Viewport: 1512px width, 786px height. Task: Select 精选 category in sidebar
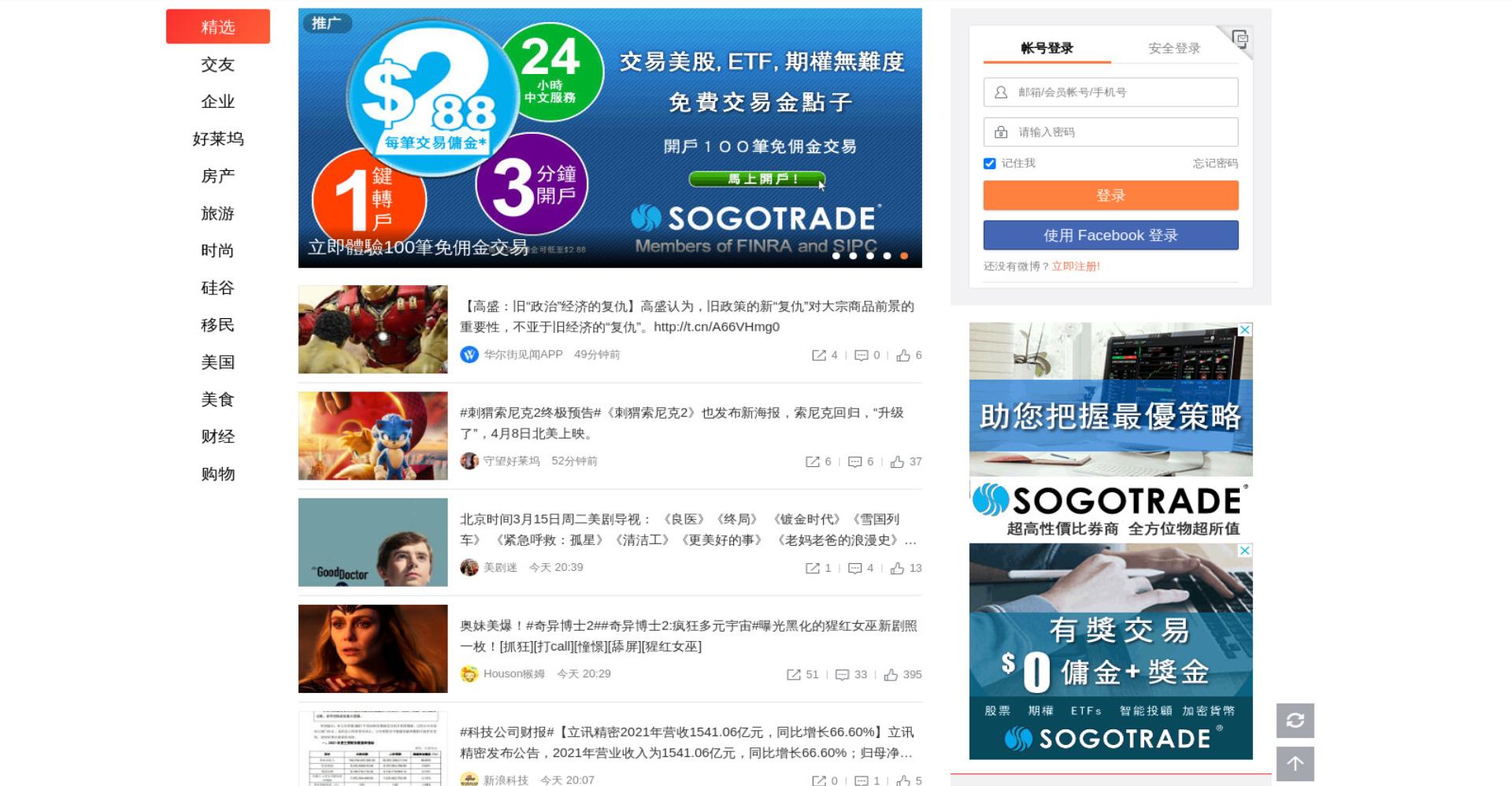[x=218, y=27]
